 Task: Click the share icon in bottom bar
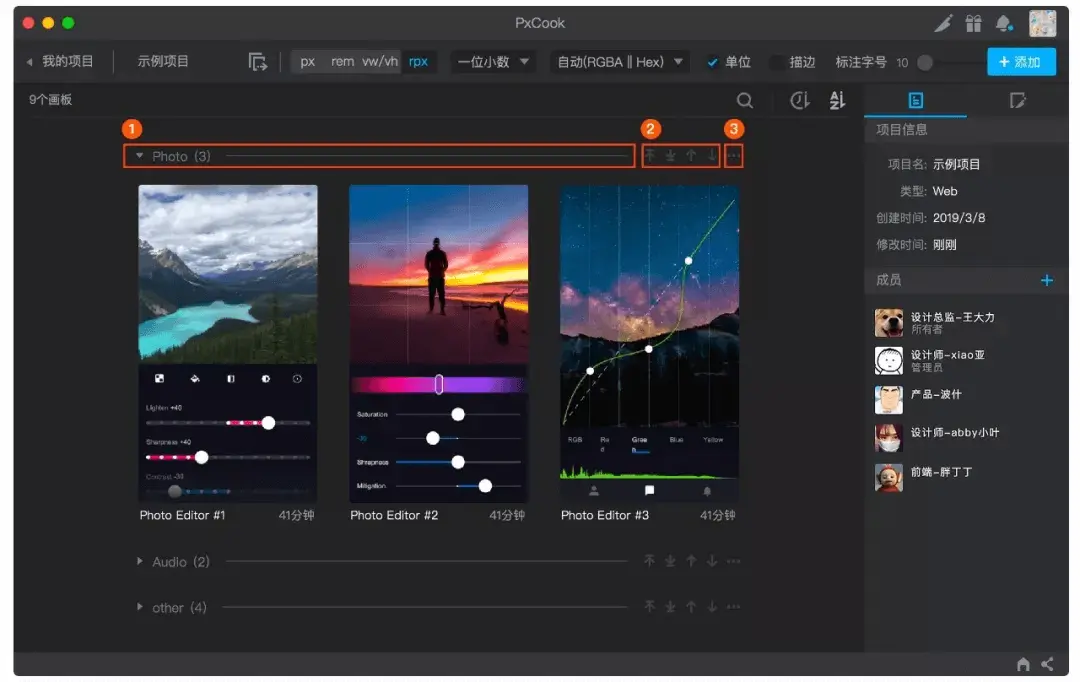click(1047, 664)
